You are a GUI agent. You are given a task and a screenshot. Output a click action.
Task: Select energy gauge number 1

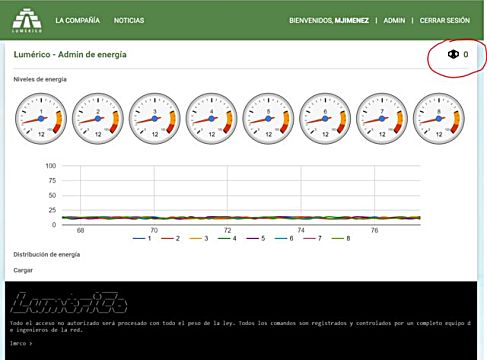click(41, 119)
